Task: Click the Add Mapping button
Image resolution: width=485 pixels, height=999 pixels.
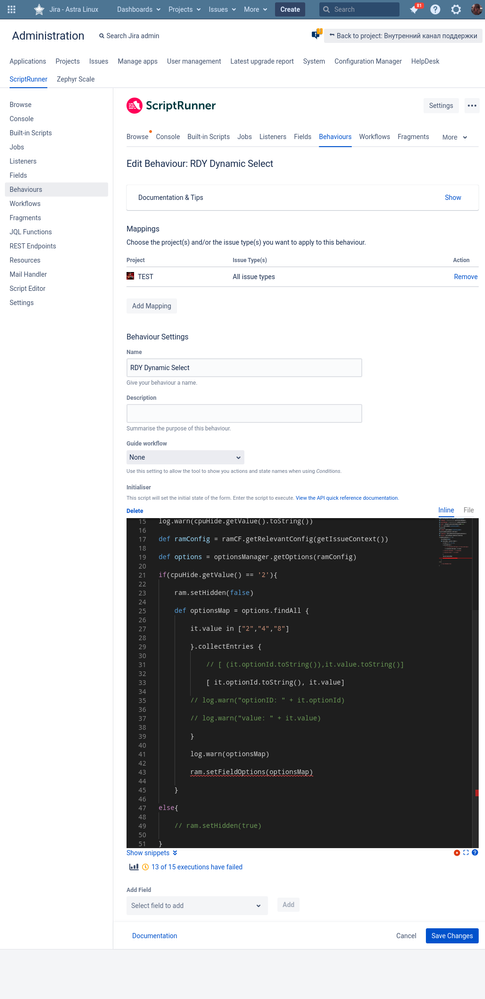Action: click(152, 306)
